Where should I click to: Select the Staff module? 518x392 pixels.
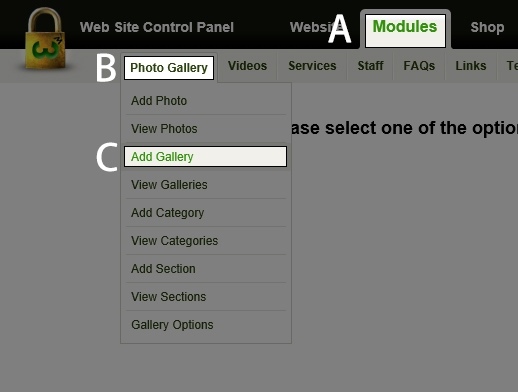click(x=370, y=66)
